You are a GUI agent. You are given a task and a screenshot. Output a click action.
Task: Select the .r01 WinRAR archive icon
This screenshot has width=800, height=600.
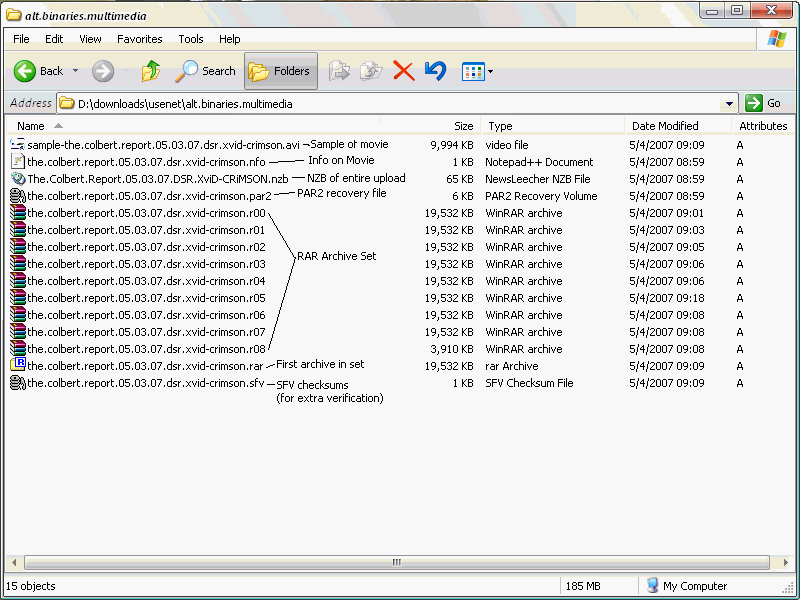(18, 230)
